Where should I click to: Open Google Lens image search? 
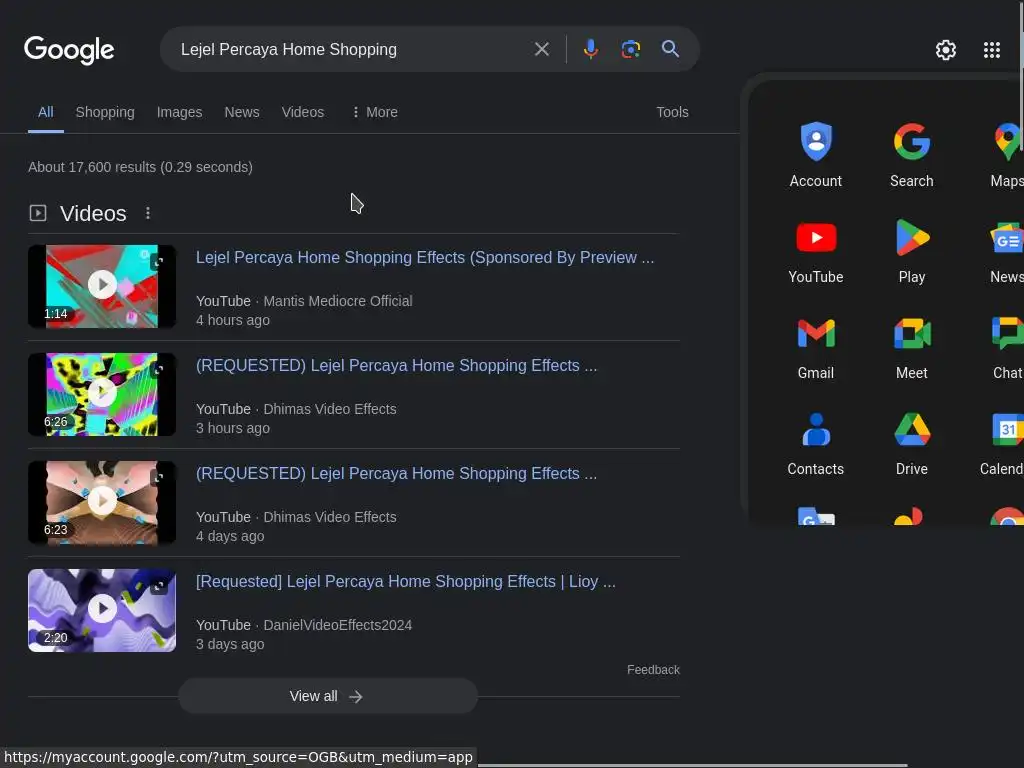(x=630, y=49)
